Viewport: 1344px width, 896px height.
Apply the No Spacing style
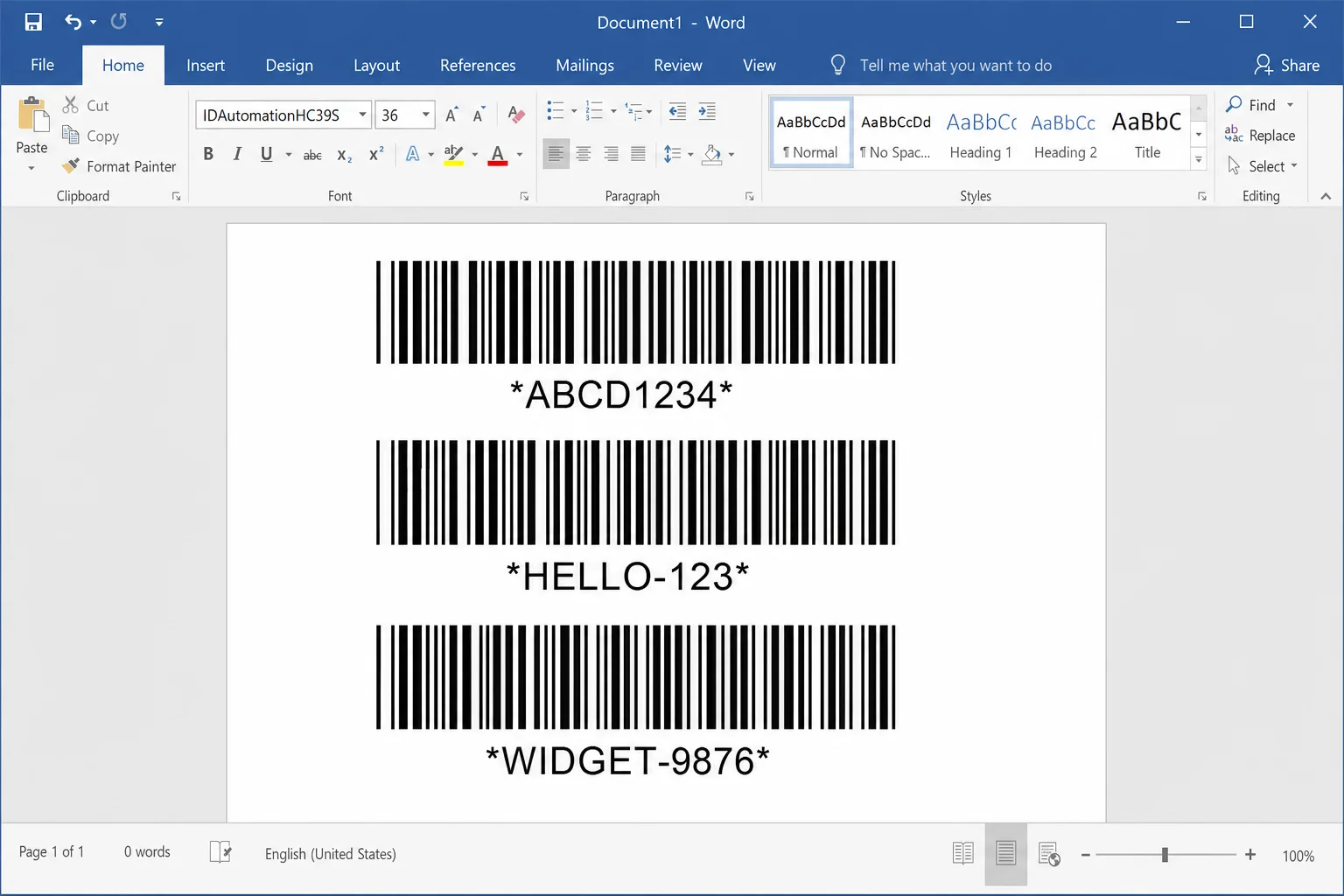coord(895,133)
